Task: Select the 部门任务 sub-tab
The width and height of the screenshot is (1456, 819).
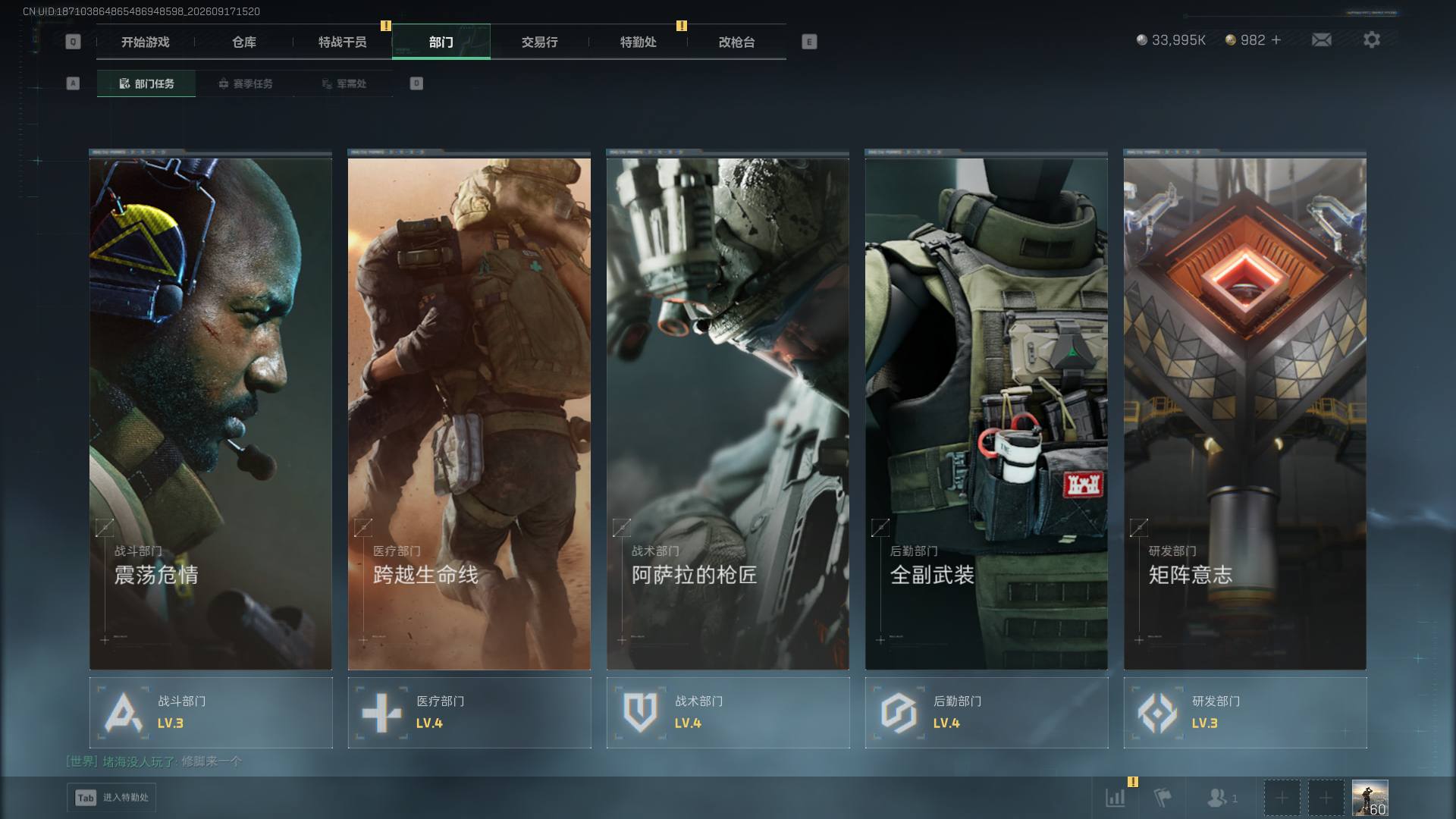Action: (146, 83)
